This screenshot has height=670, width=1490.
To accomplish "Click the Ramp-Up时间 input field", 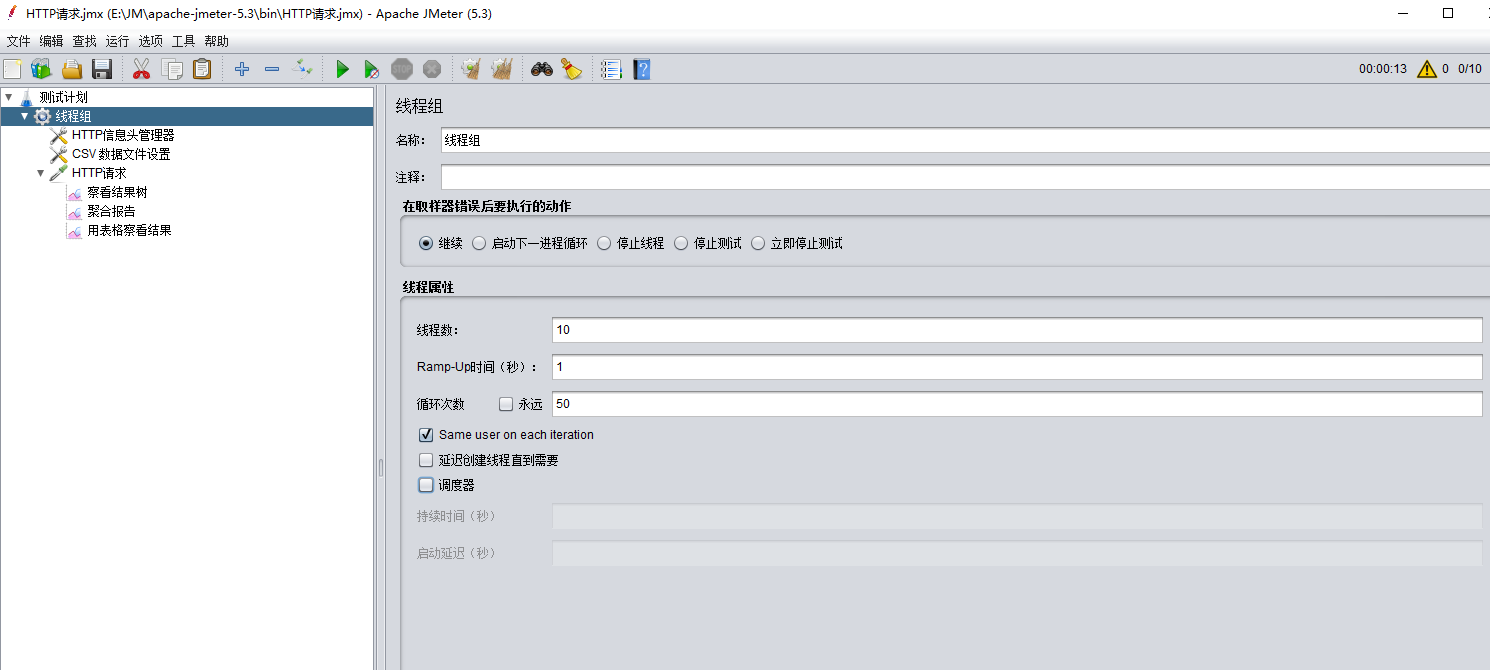I will (1017, 367).
